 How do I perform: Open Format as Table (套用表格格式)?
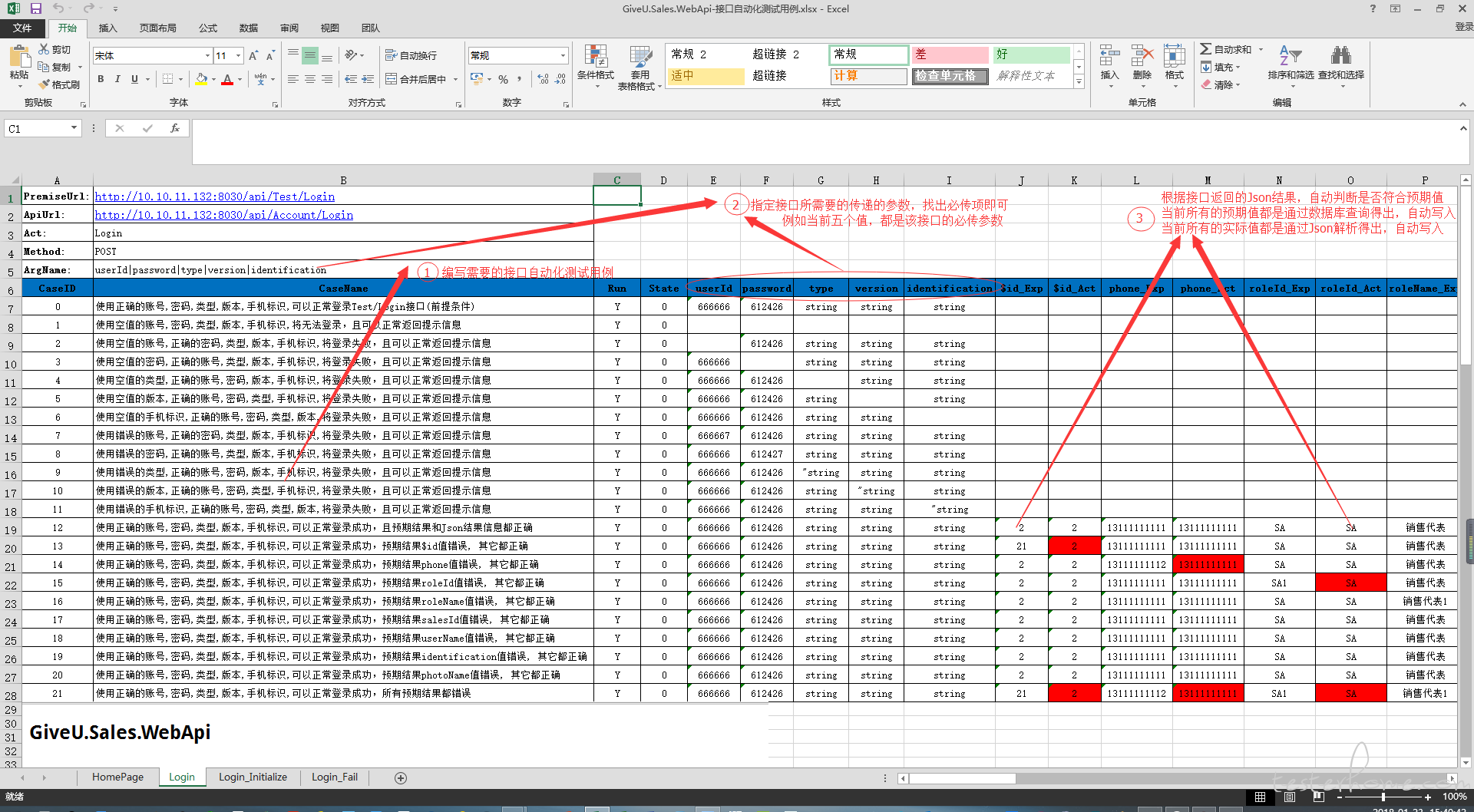[x=640, y=68]
